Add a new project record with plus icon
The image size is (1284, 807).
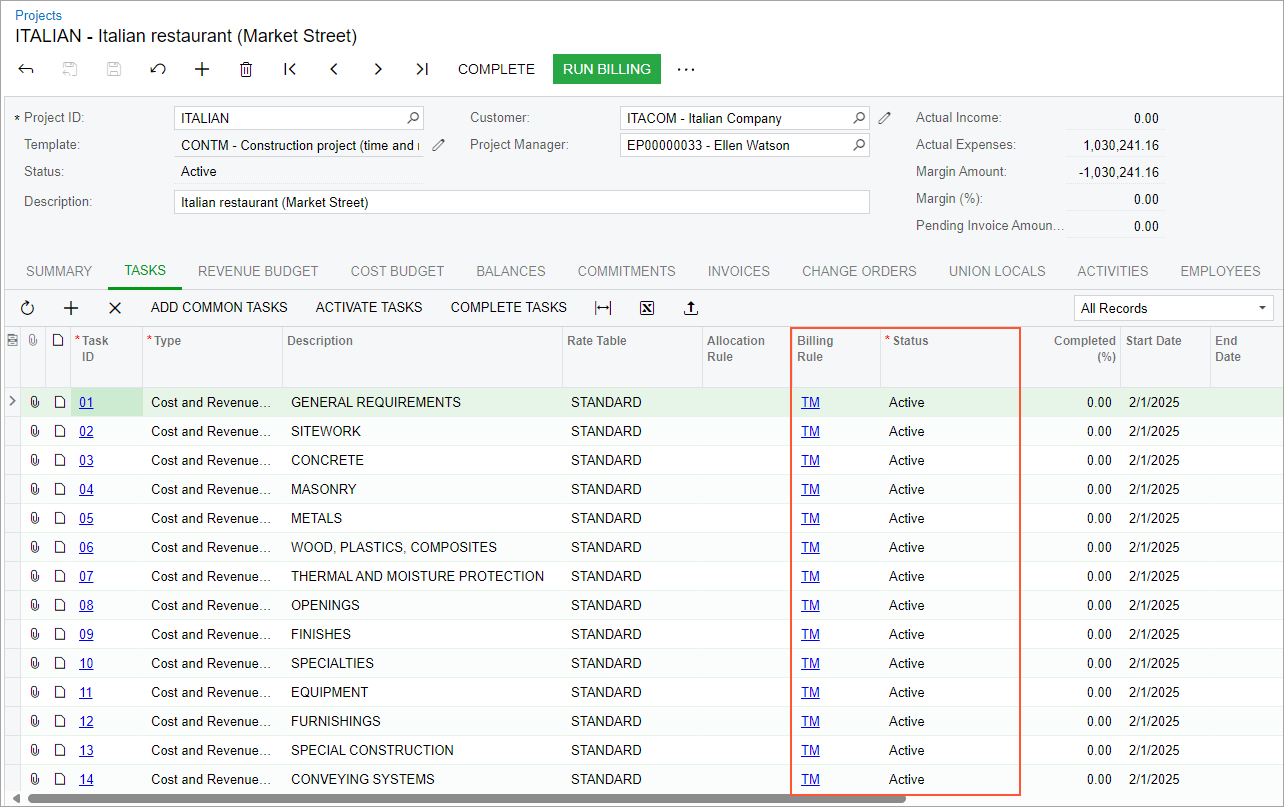click(202, 69)
